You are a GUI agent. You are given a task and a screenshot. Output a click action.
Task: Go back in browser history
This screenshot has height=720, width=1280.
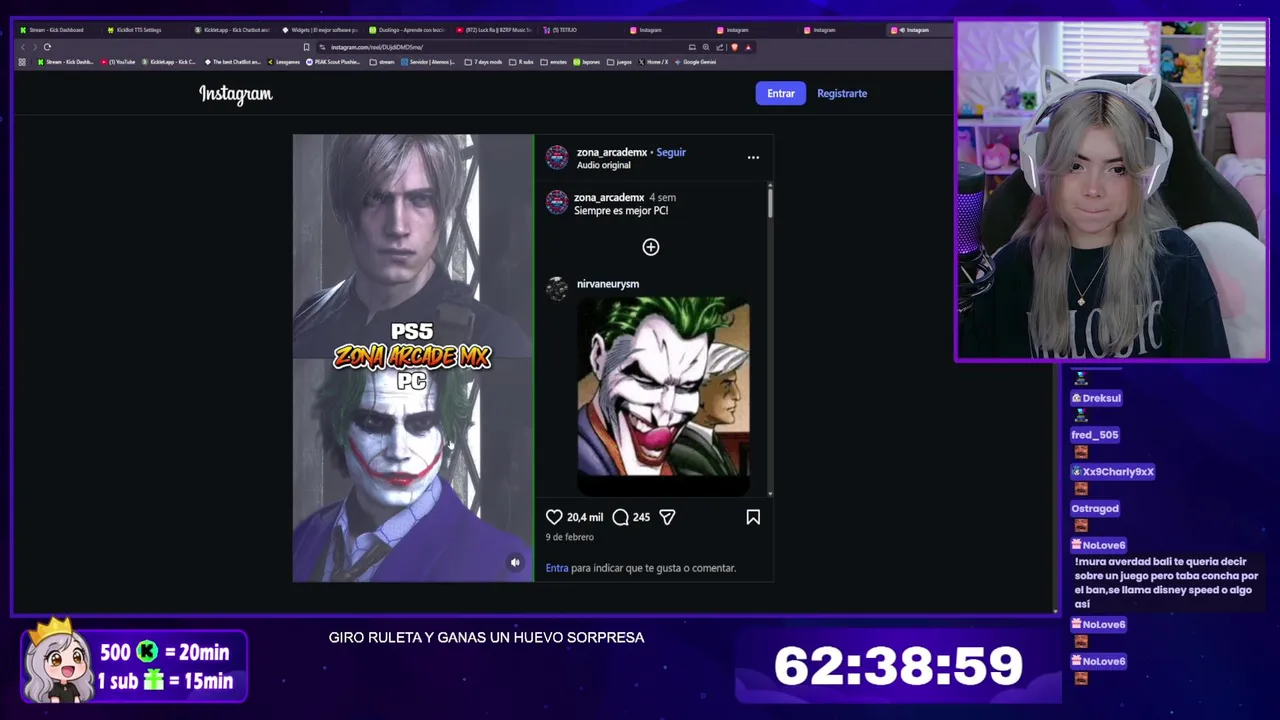pos(23,47)
